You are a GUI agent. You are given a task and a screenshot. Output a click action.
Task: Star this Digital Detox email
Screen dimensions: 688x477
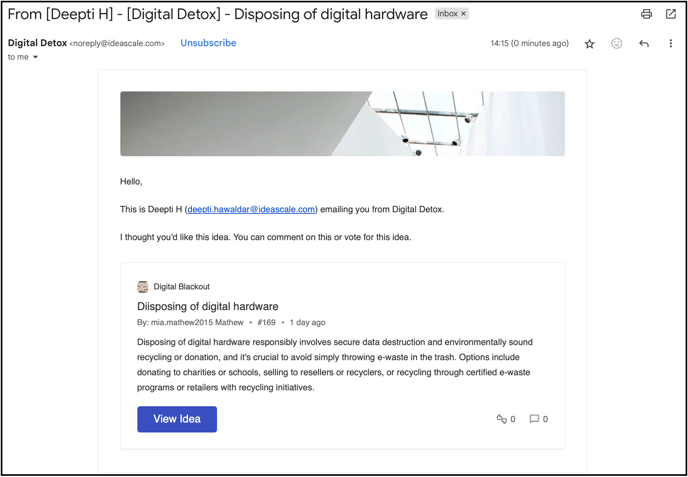(x=590, y=43)
